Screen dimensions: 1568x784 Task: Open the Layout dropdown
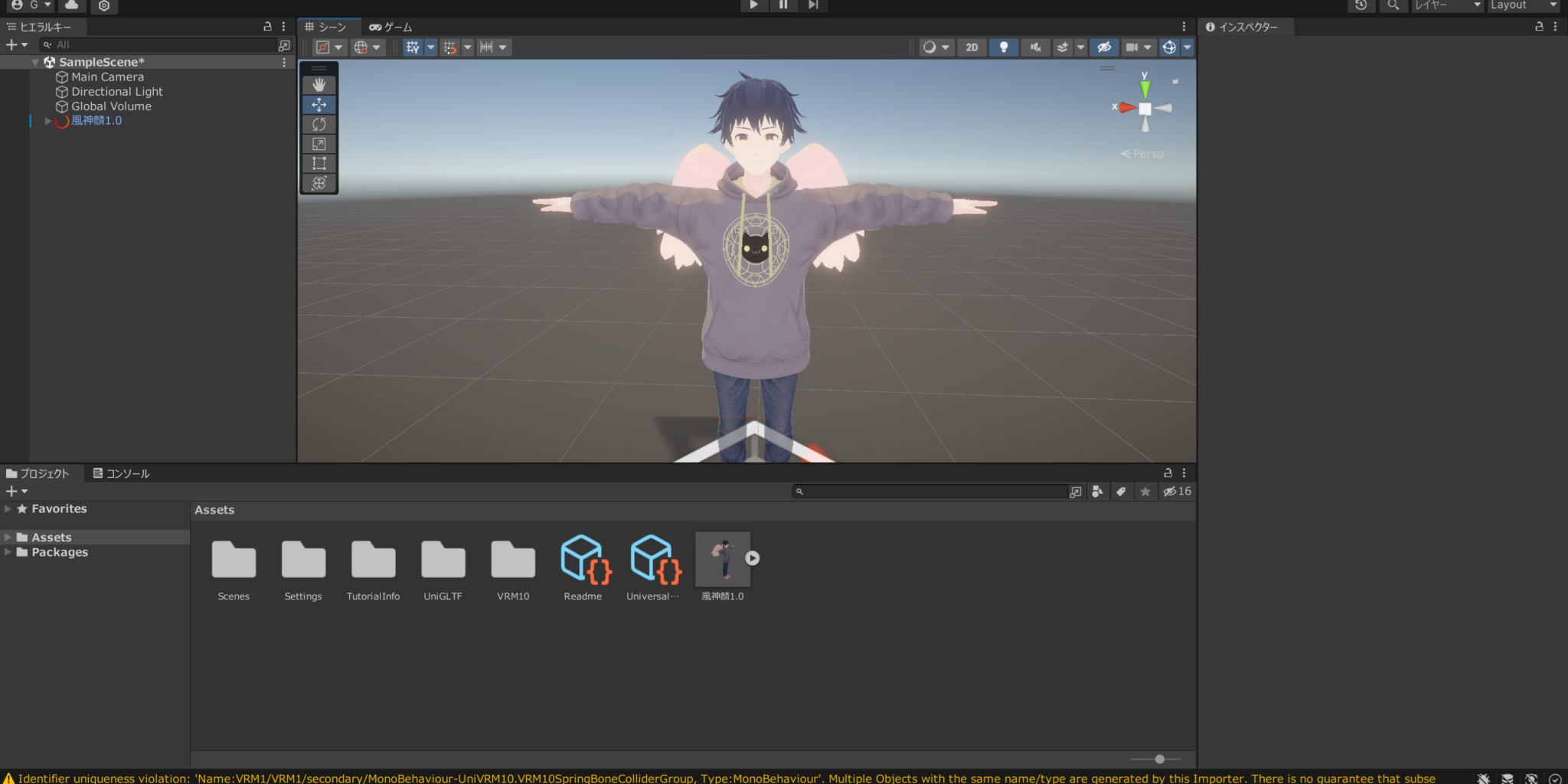[x=1522, y=5]
